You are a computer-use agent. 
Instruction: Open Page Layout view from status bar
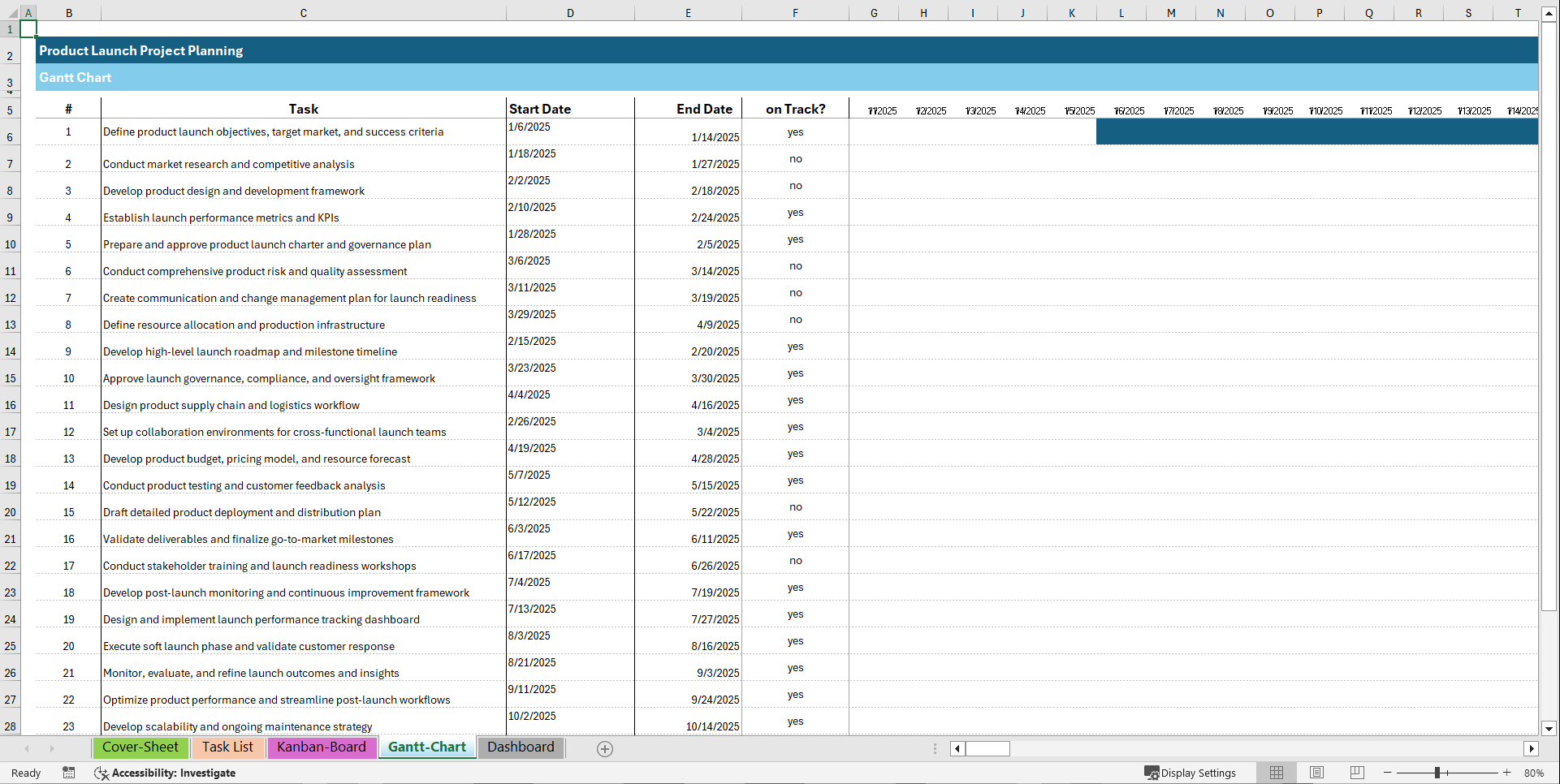coord(1316,773)
